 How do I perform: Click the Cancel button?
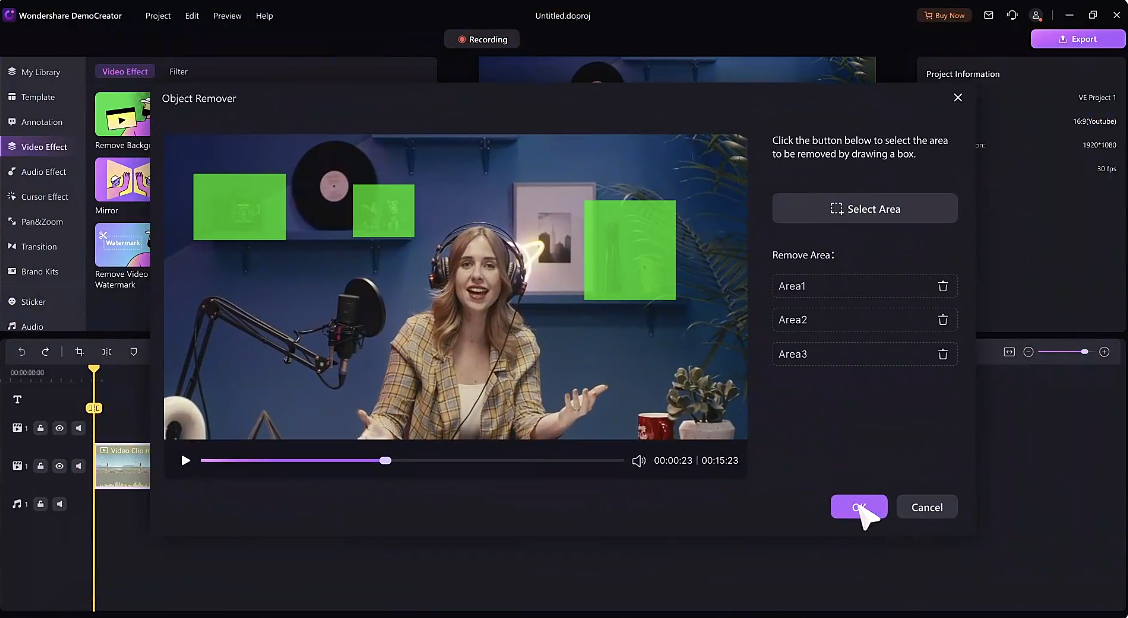coord(927,507)
